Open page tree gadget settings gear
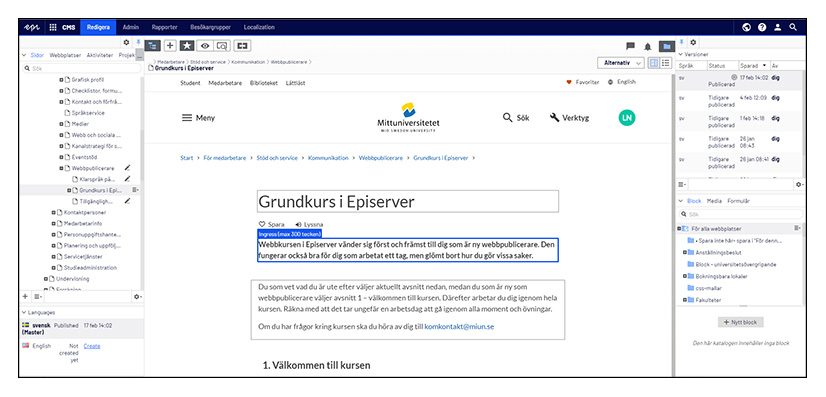 137,297
